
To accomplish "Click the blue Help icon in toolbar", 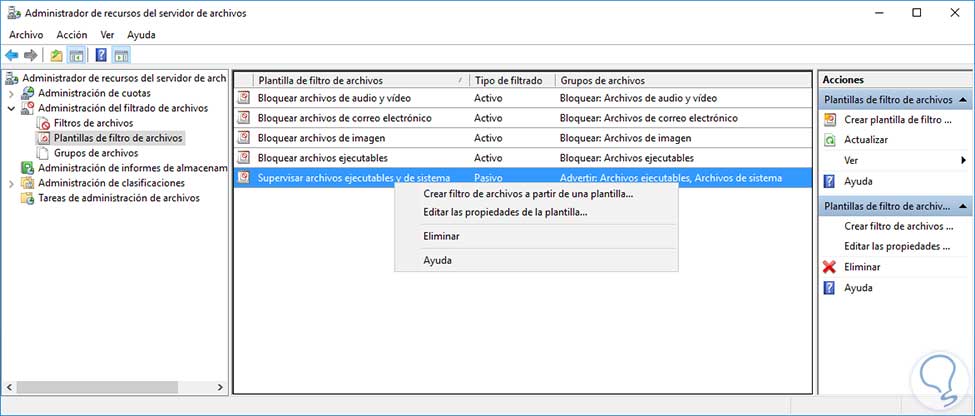I will 101,55.
